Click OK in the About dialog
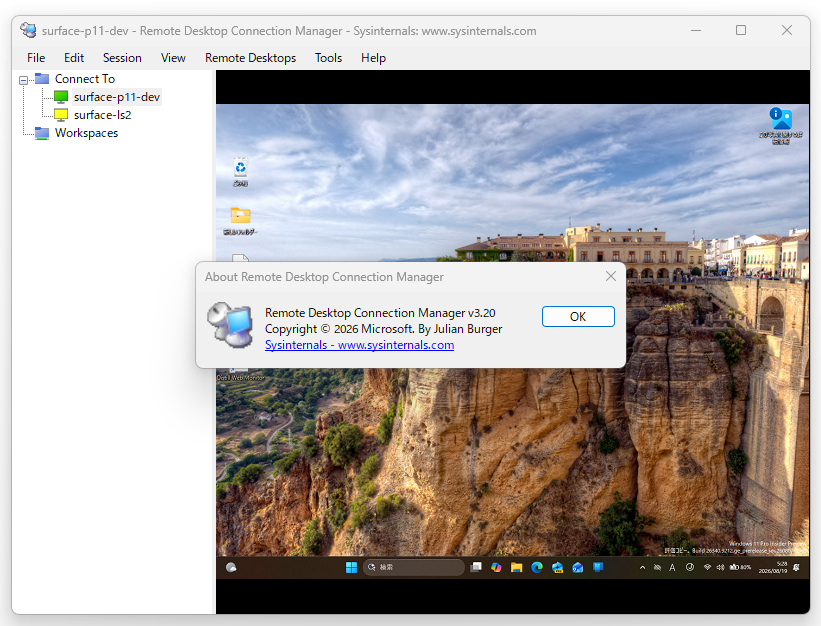The width and height of the screenshot is (821, 626). point(578,317)
